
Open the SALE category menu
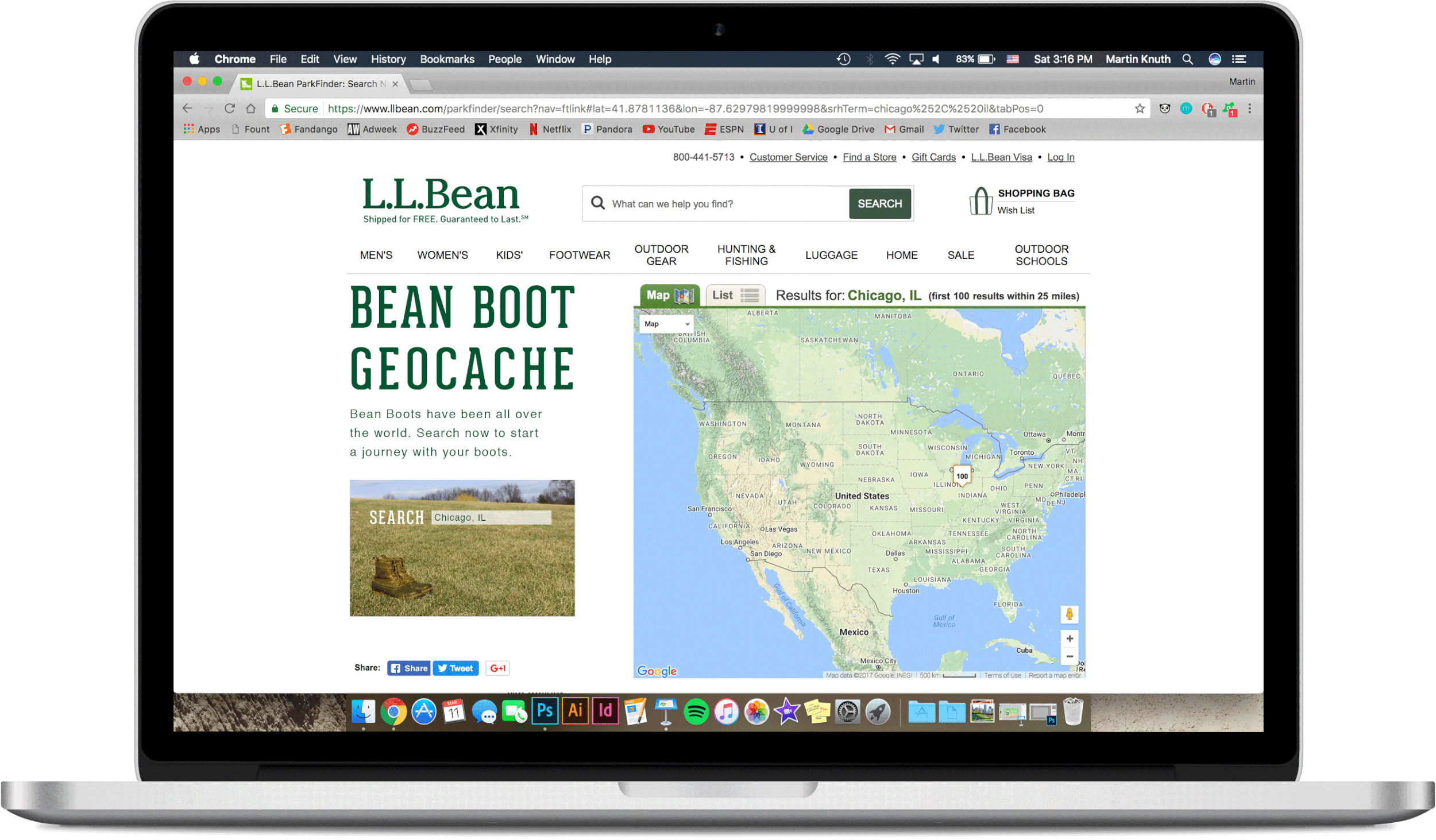[x=960, y=255]
